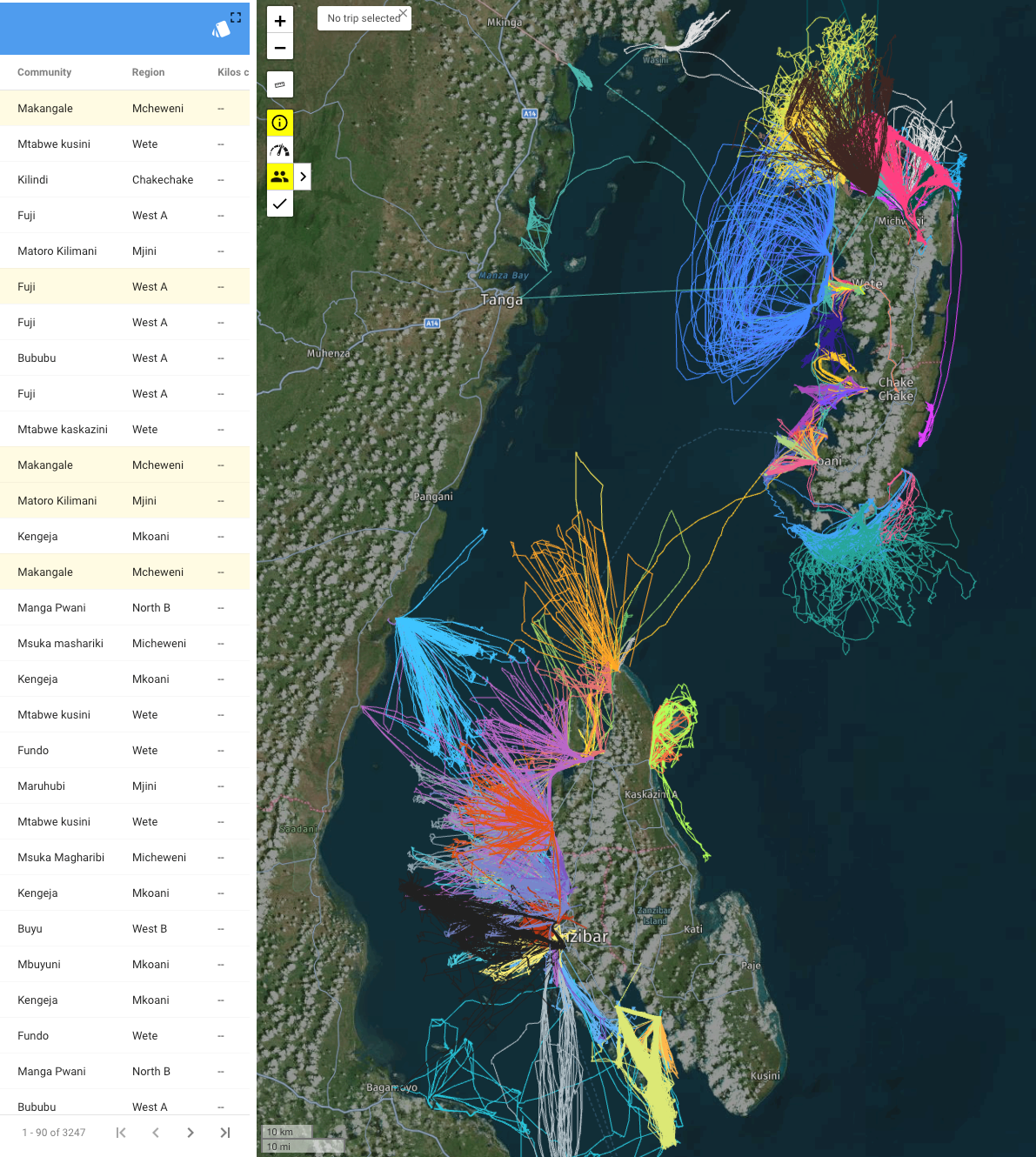Zoom in using the plus button

tap(279, 19)
